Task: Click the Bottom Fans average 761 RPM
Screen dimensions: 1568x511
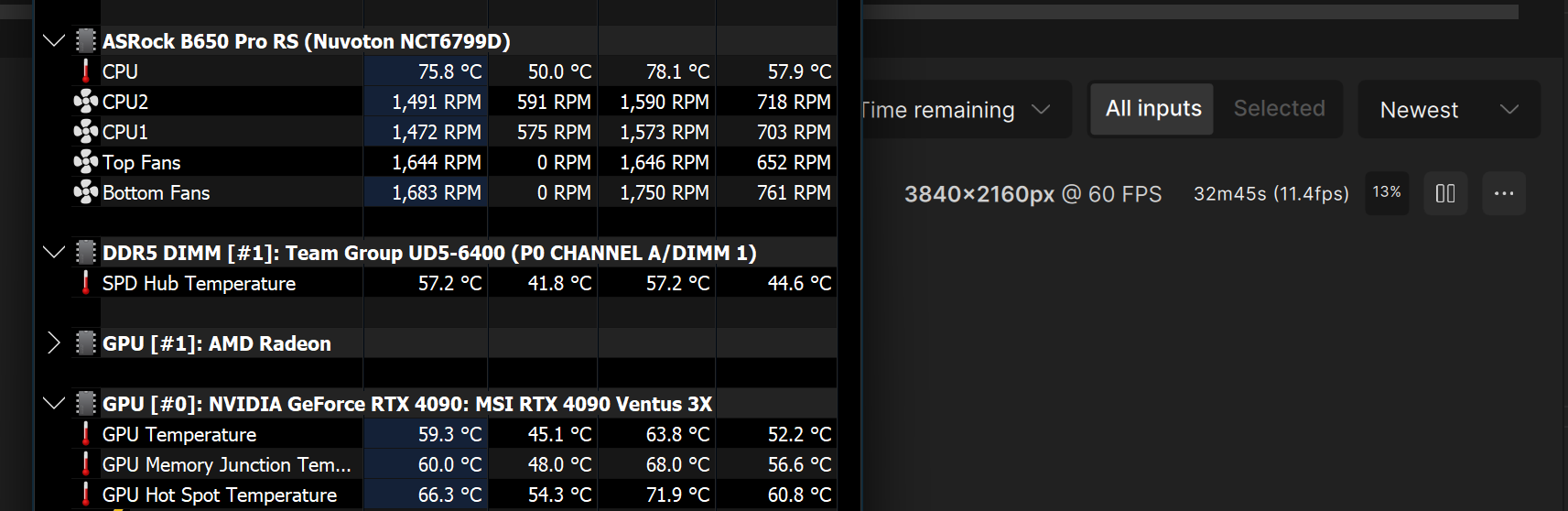Action: click(x=794, y=192)
